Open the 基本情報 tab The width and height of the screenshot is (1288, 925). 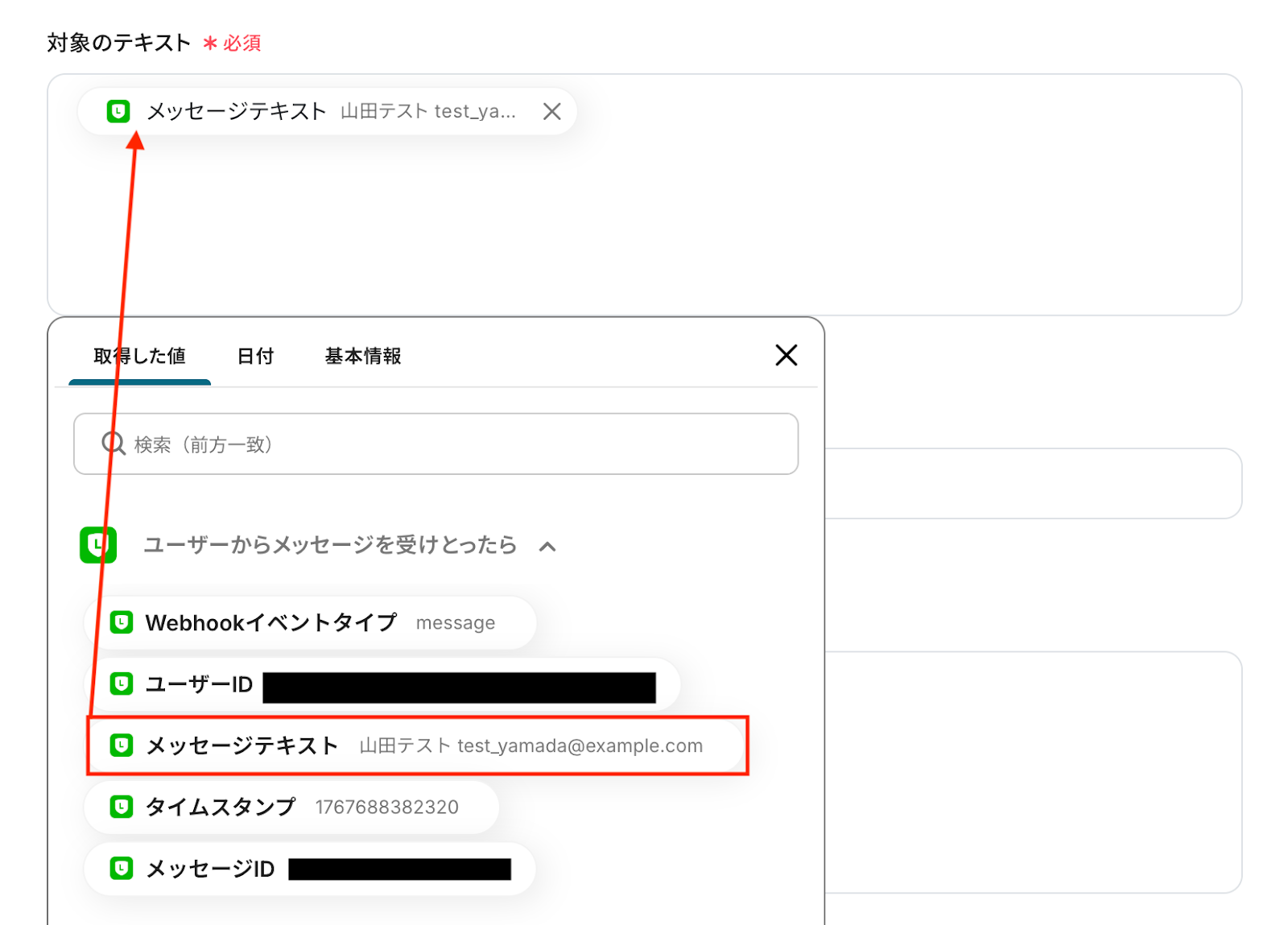362,356
